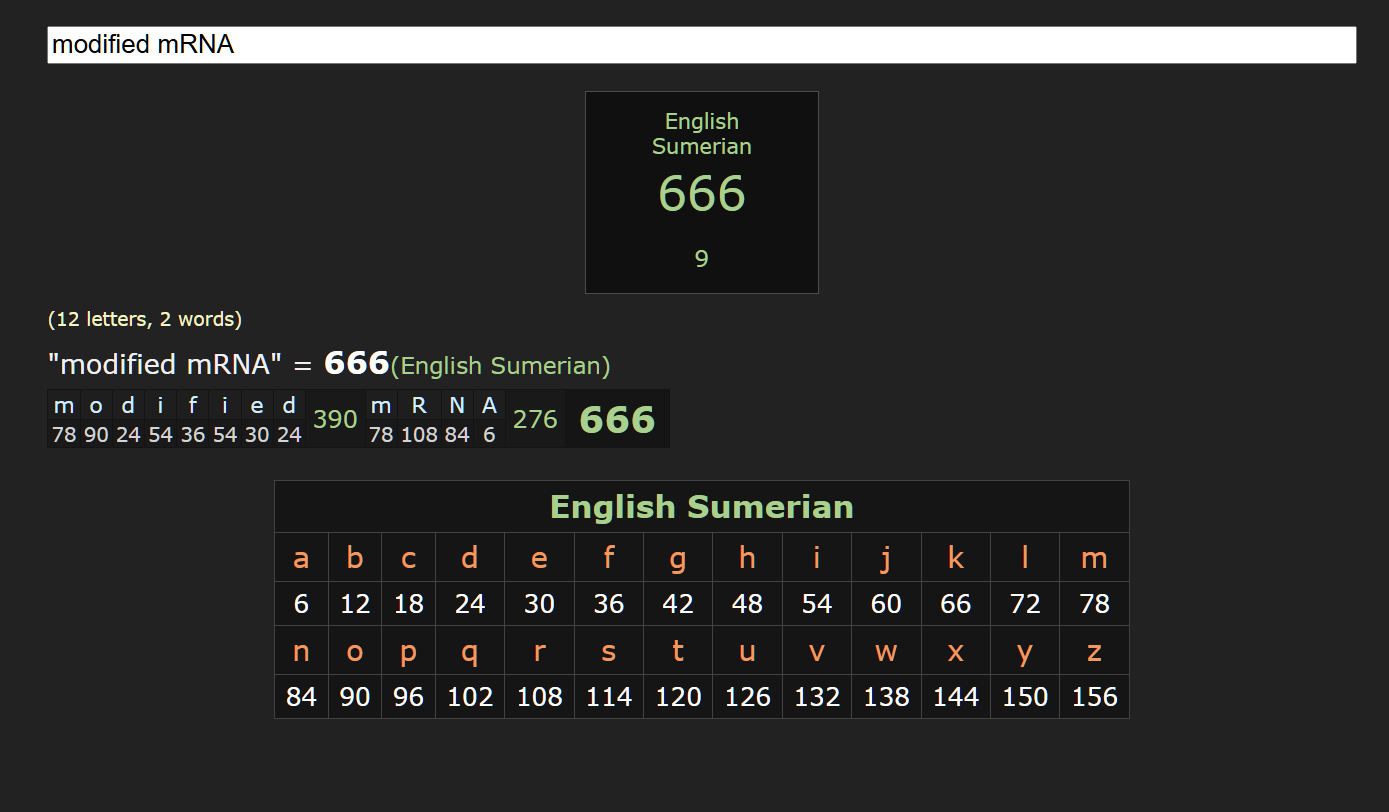Click value 60 under letter j
1389x812 pixels.
click(x=886, y=604)
